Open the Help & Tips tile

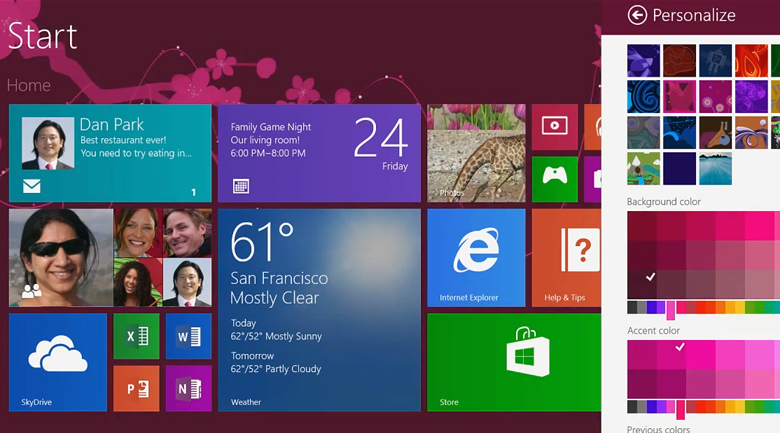pyautogui.click(x=565, y=258)
